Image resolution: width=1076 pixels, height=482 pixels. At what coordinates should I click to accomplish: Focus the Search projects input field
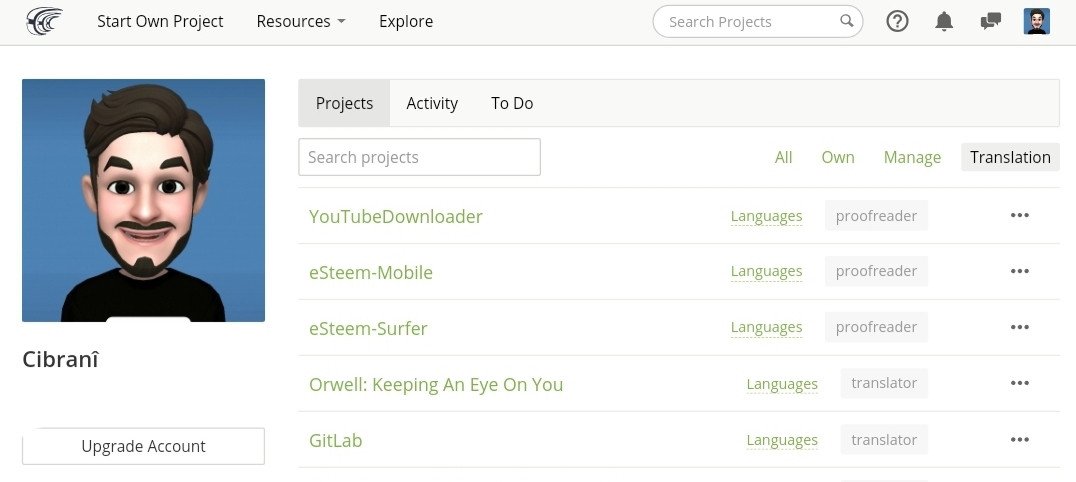[x=419, y=157]
